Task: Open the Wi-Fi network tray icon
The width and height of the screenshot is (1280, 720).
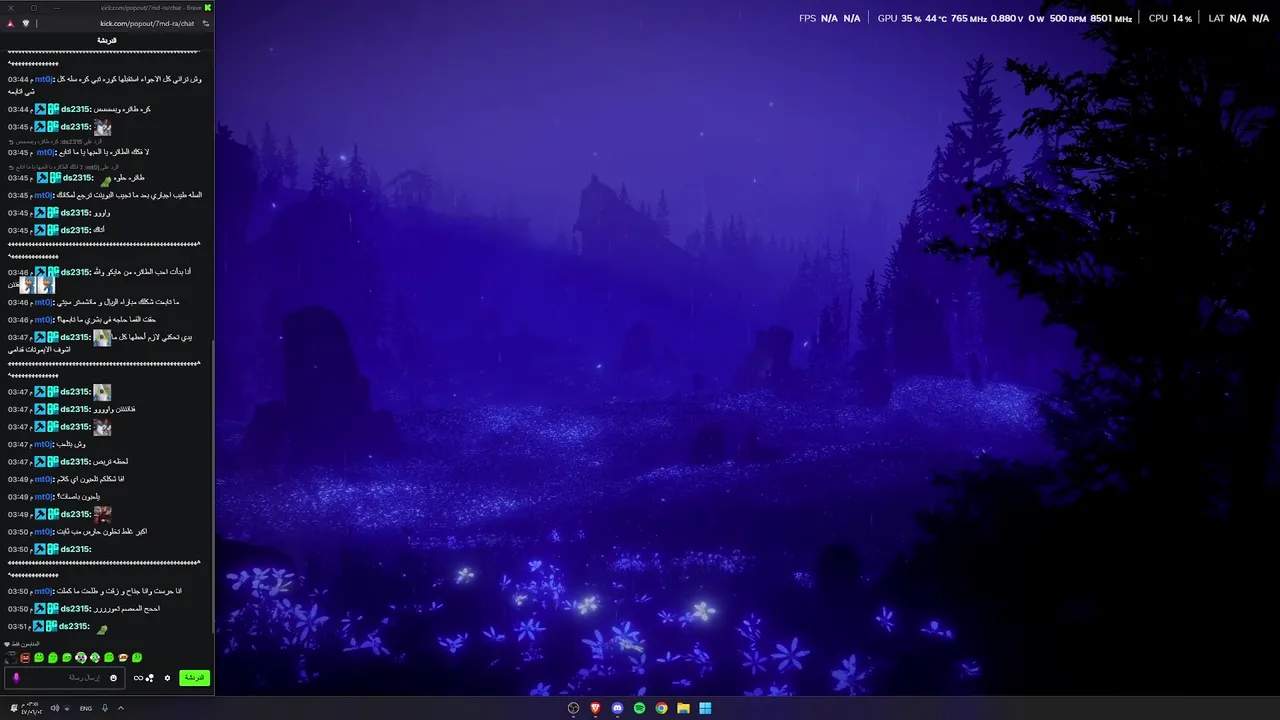Action: (x=67, y=708)
